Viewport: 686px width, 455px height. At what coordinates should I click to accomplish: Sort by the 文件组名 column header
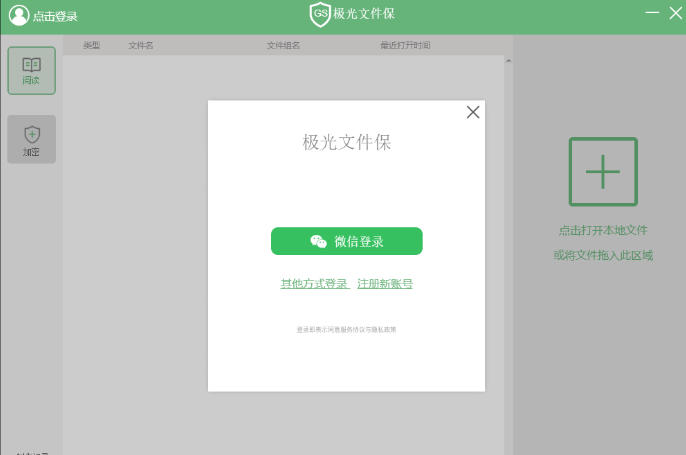click(283, 45)
